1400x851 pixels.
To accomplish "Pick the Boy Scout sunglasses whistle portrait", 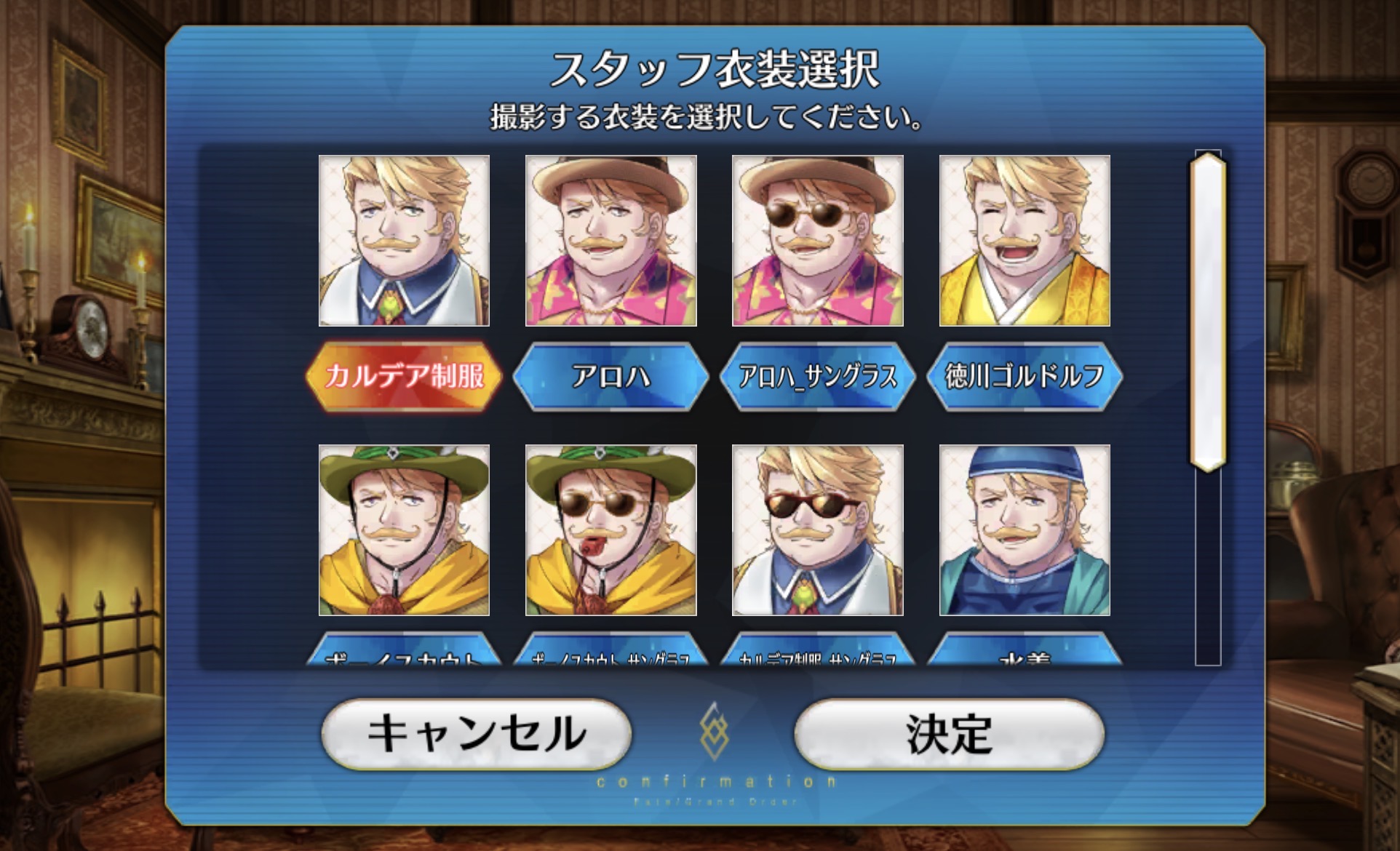I will point(611,530).
